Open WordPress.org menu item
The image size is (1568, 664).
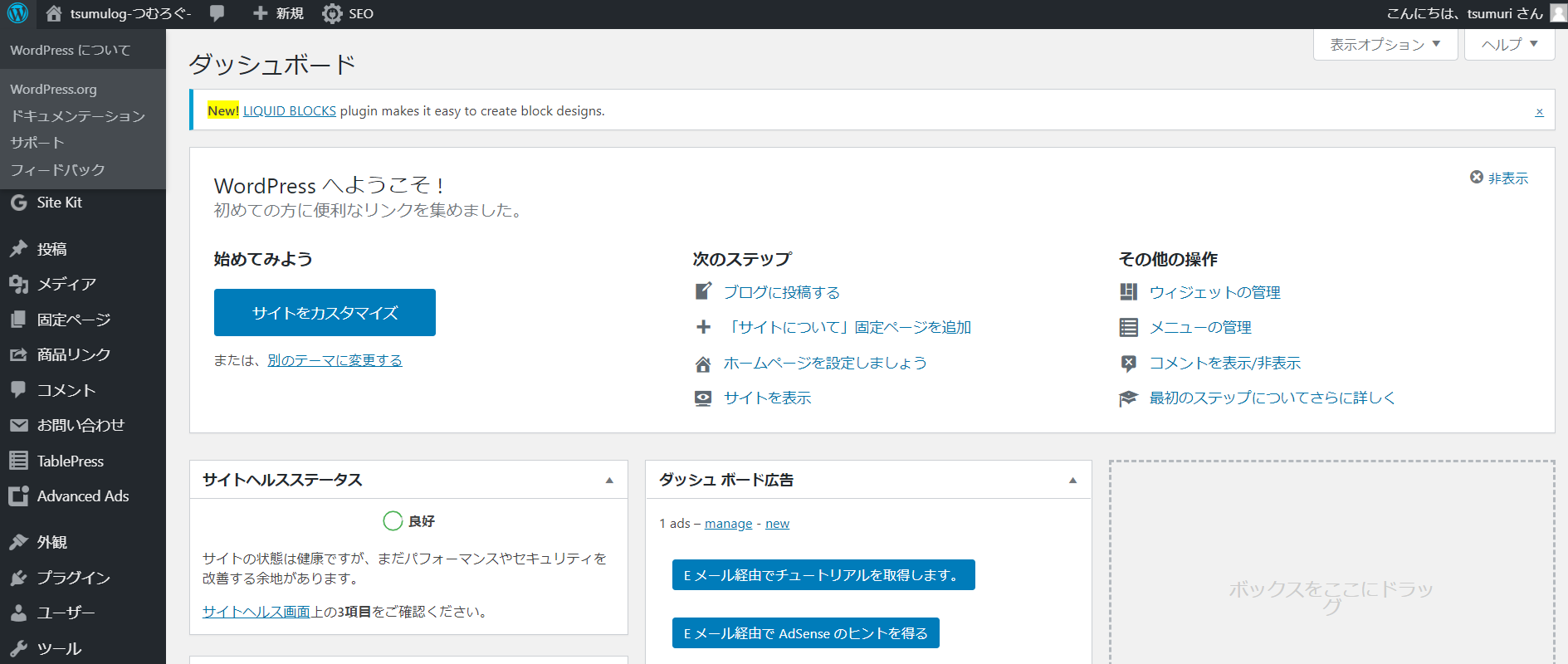pos(53,90)
